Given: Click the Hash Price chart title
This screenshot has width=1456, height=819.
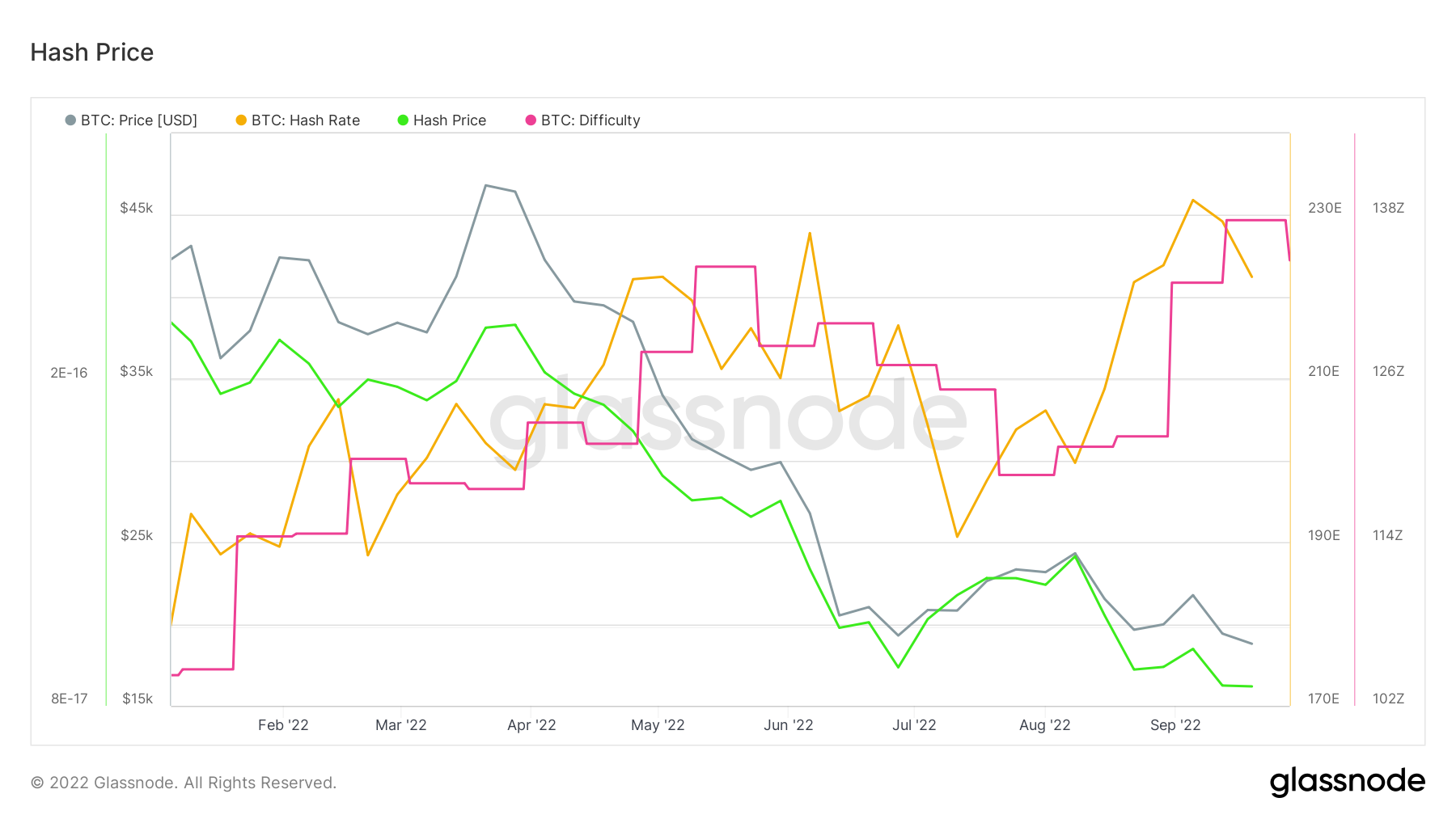Looking at the screenshot, I should [92, 53].
